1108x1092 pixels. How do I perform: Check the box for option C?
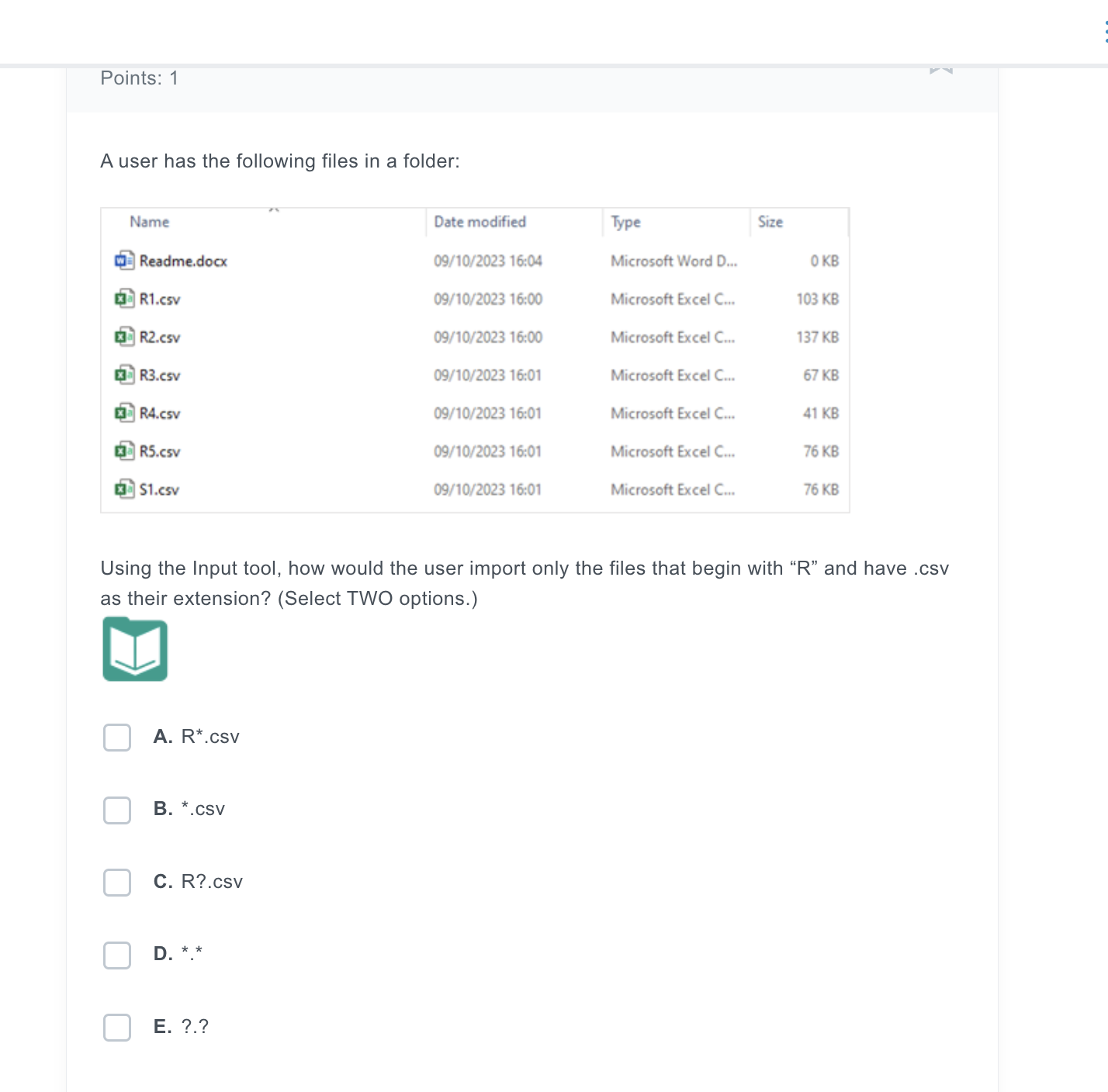pyautogui.click(x=117, y=883)
